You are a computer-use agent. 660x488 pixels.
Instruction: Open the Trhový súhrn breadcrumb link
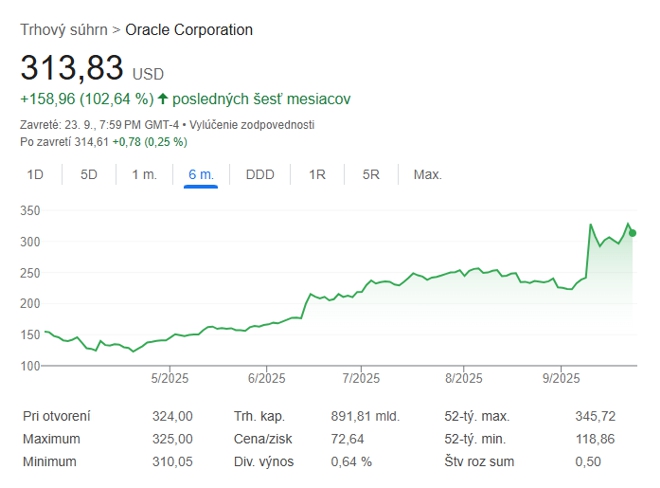point(63,30)
